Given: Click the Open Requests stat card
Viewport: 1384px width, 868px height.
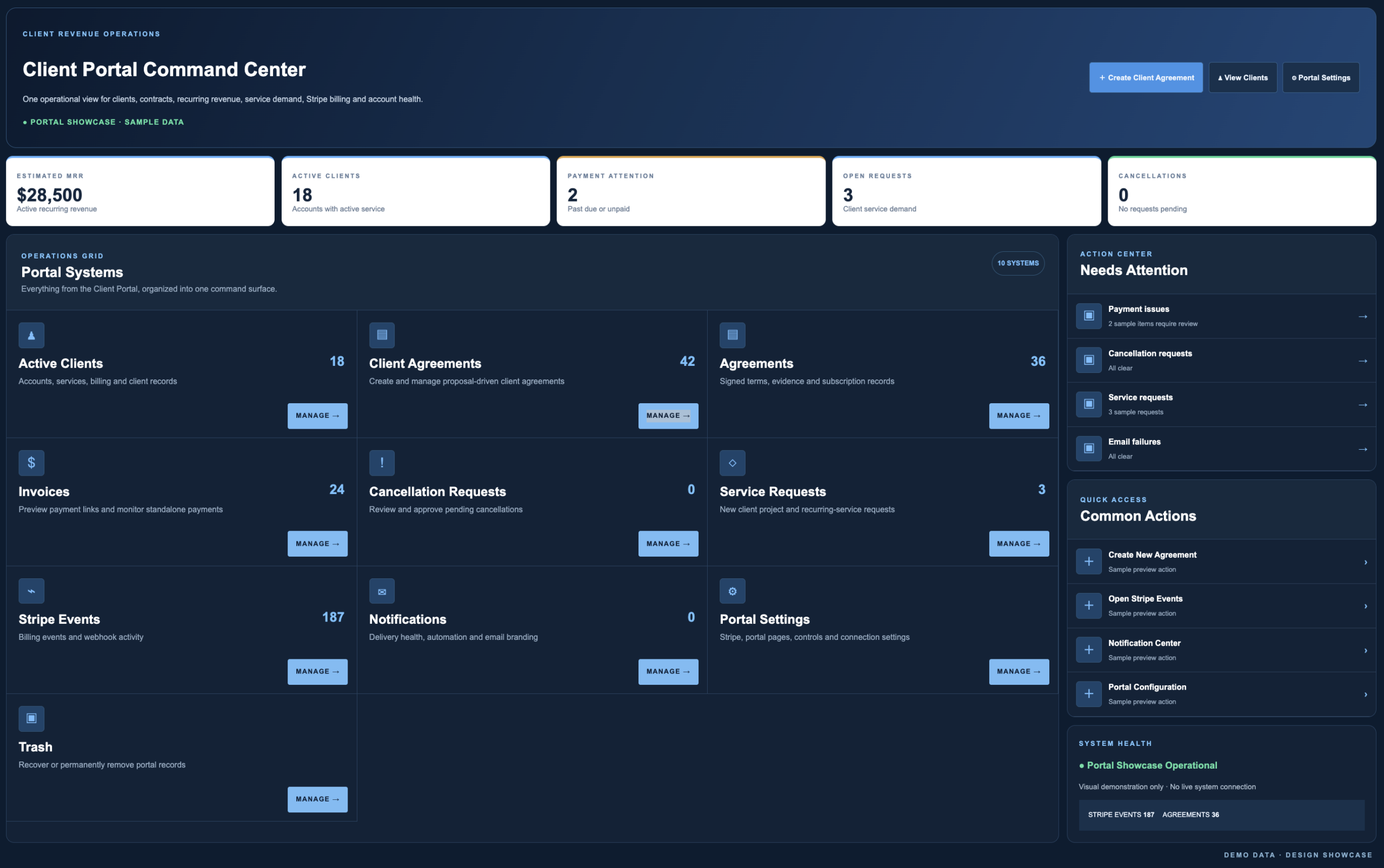Looking at the screenshot, I should pos(967,191).
